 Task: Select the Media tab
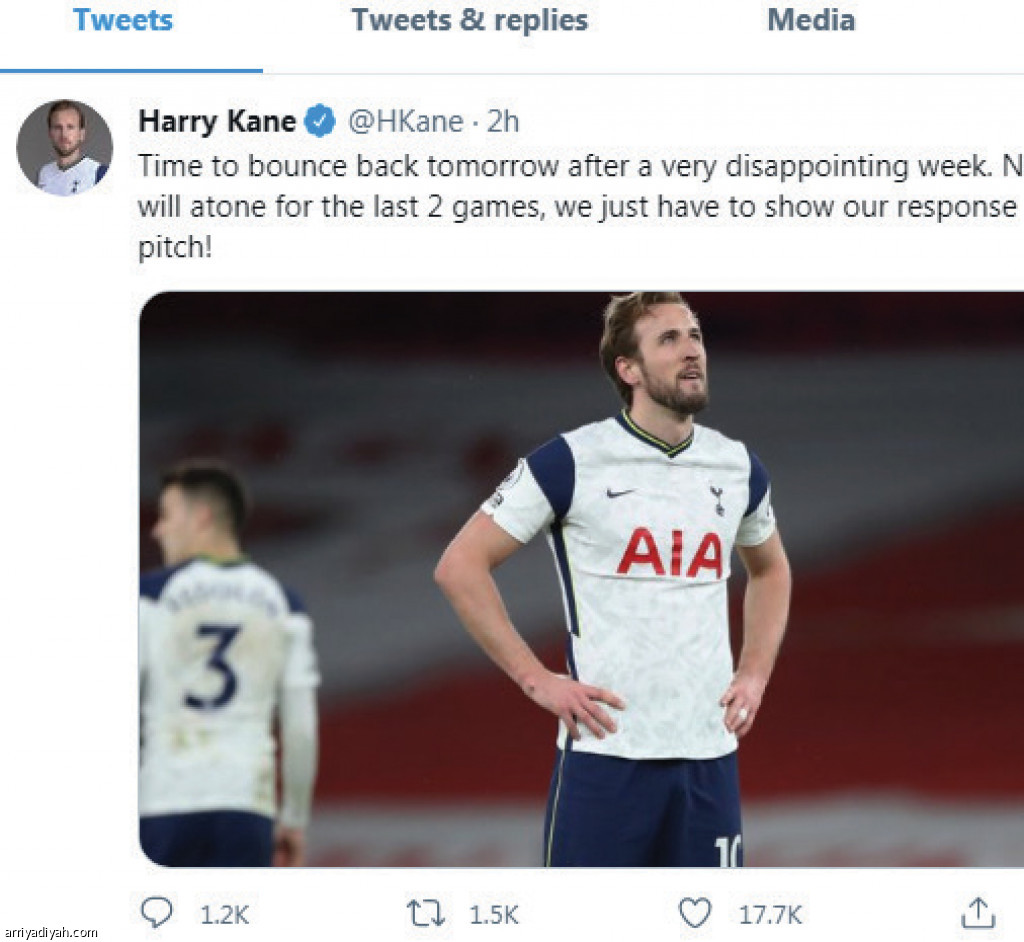coord(810,20)
